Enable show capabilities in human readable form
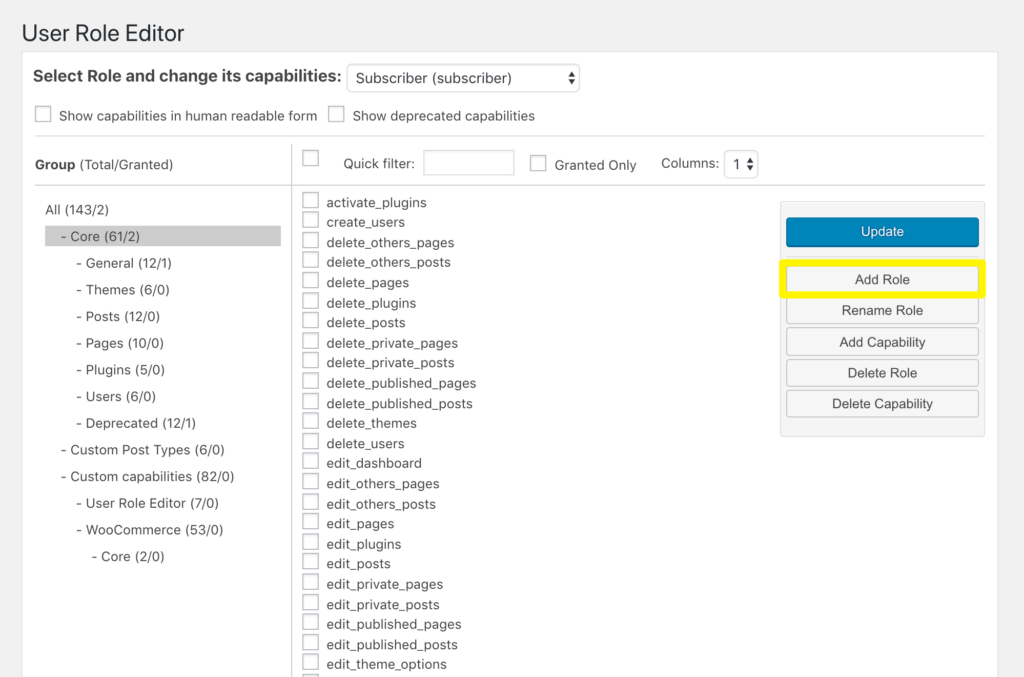 pos(43,114)
